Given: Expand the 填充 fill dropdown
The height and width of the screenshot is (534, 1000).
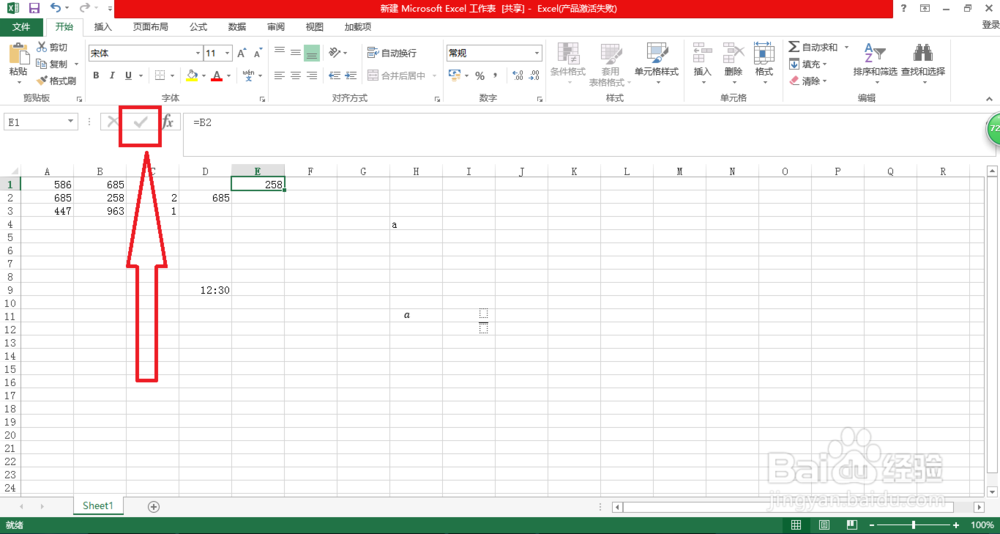Looking at the screenshot, I should 824,64.
